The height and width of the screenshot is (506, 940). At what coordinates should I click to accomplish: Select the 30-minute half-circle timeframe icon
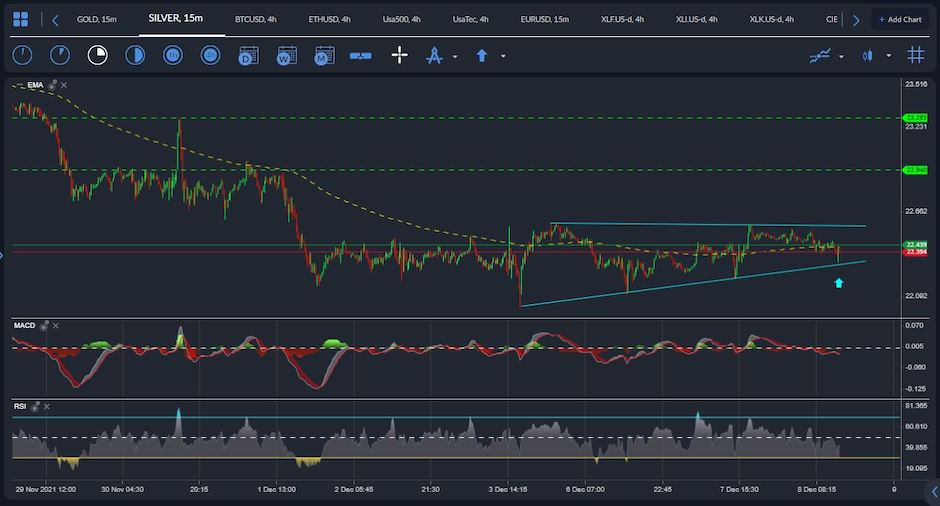[135, 55]
